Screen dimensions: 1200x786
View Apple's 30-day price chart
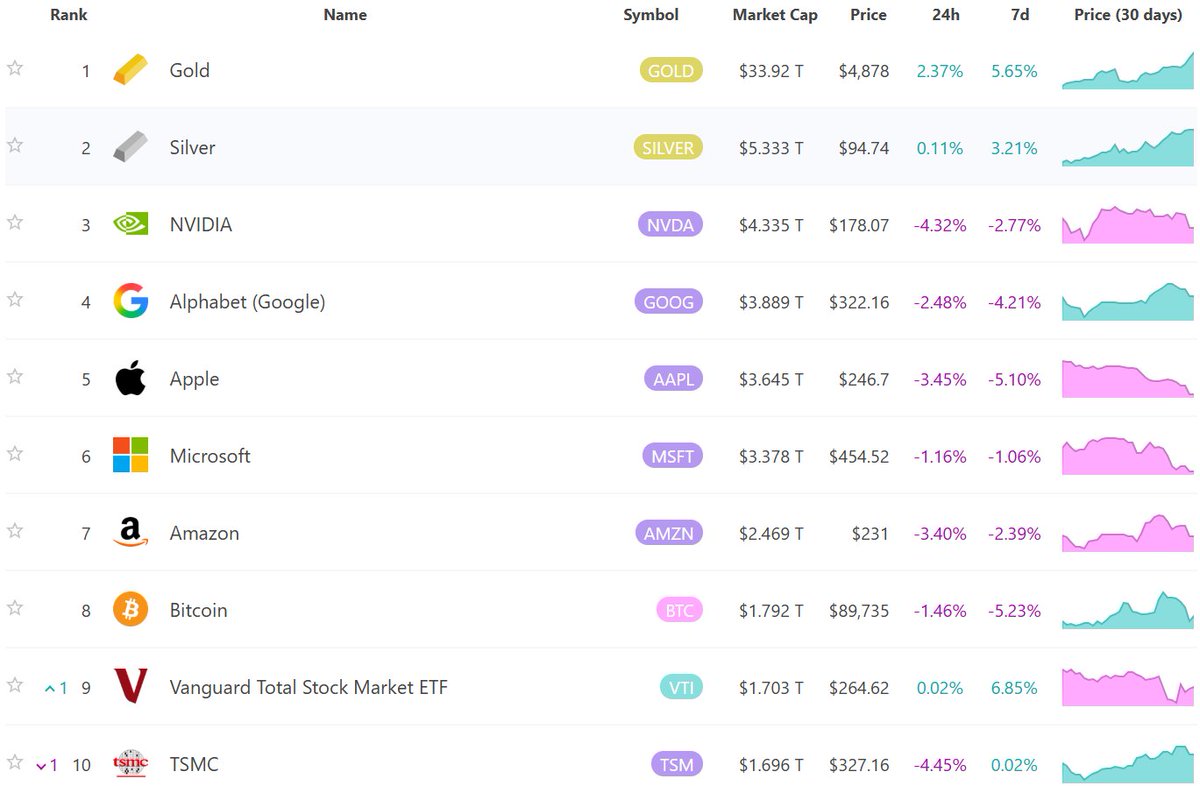pos(1128,379)
